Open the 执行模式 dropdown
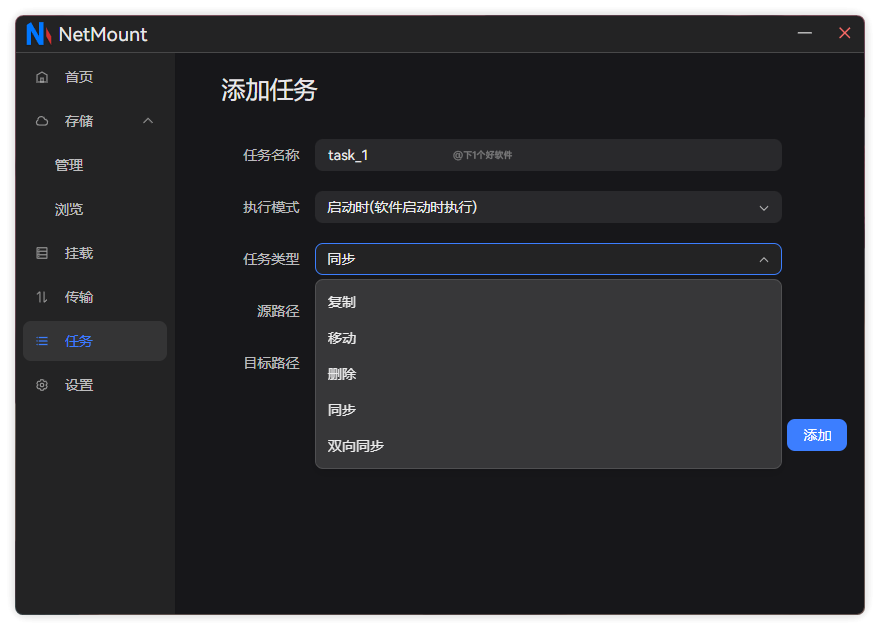Image resolution: width=880 pixels, height=630 pixels. pyautogui.click(x=548, y=207)
